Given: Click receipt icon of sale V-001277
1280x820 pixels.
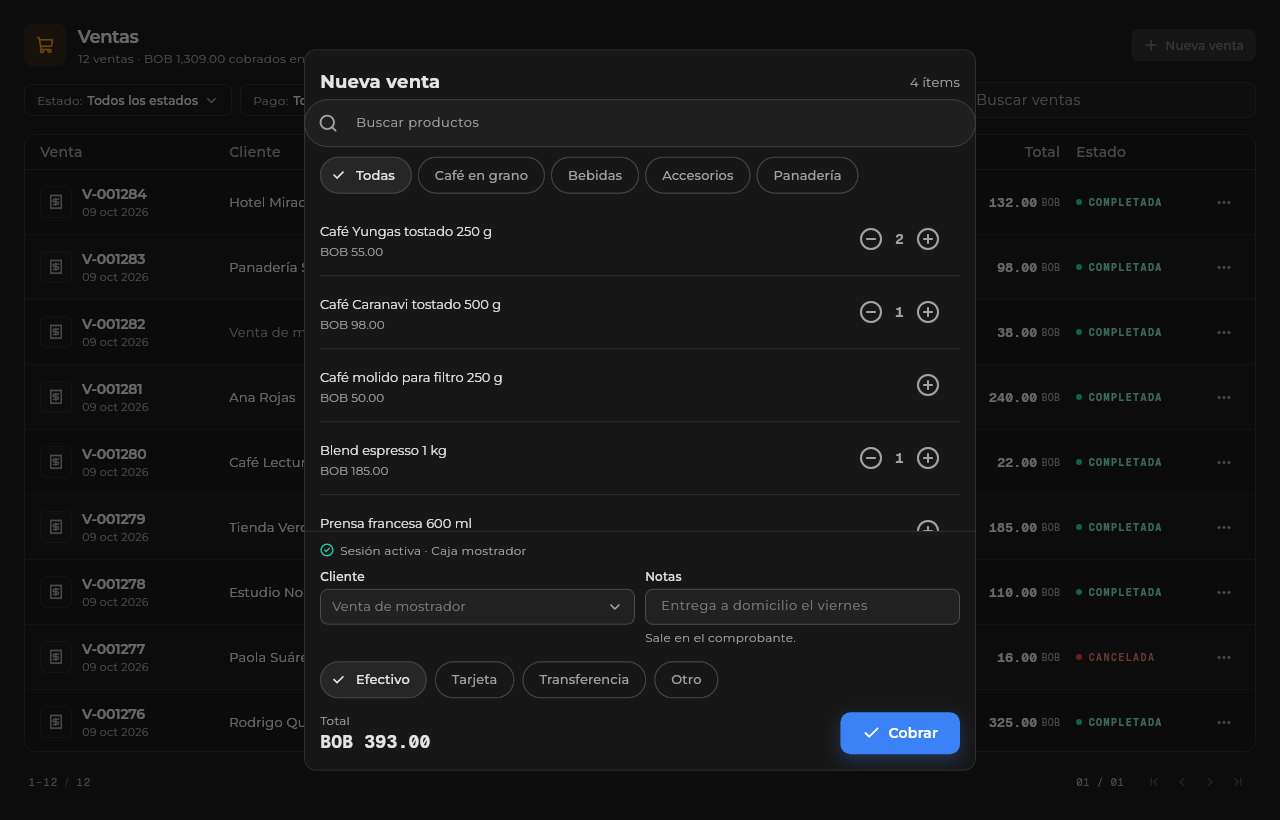Looking at the screenshot, I should click(x=56, y=657).
